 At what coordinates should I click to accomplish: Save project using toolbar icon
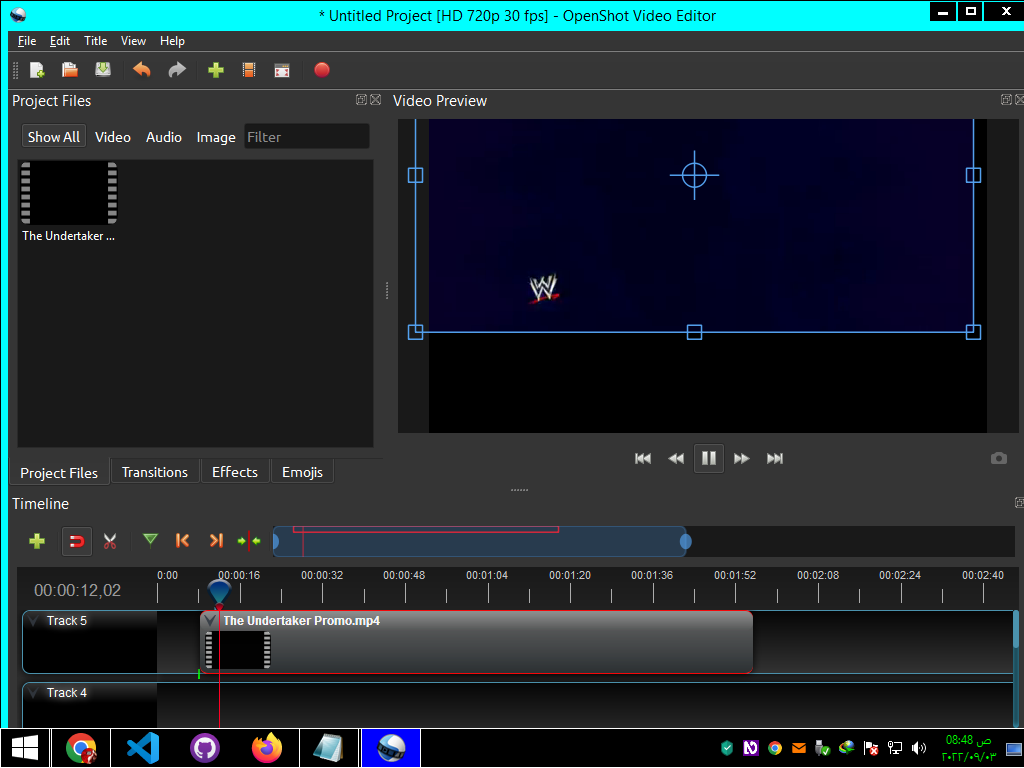(x=103, y=70)
